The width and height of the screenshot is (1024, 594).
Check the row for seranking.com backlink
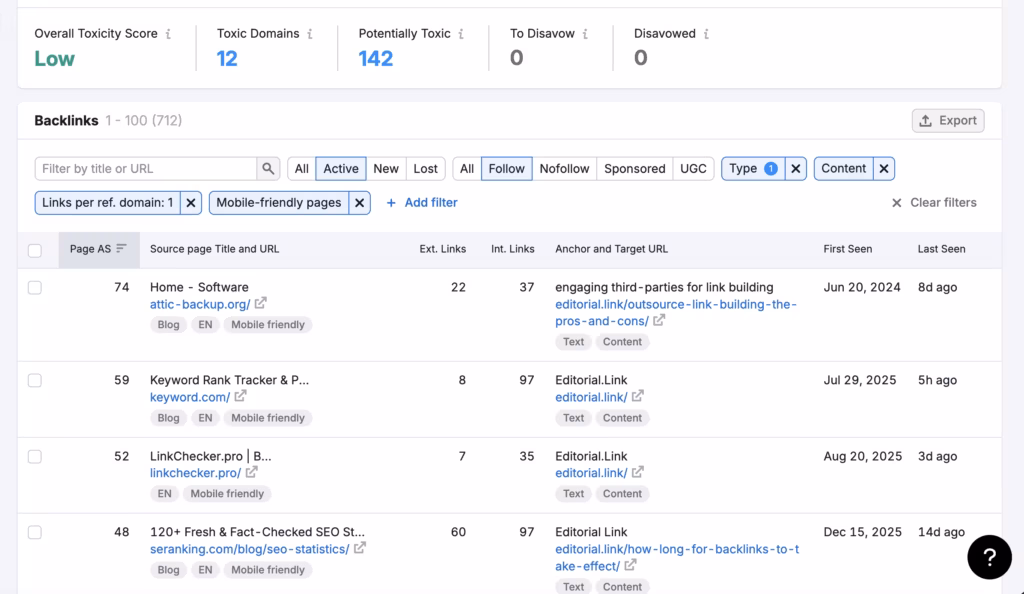[x=35, y=533]
